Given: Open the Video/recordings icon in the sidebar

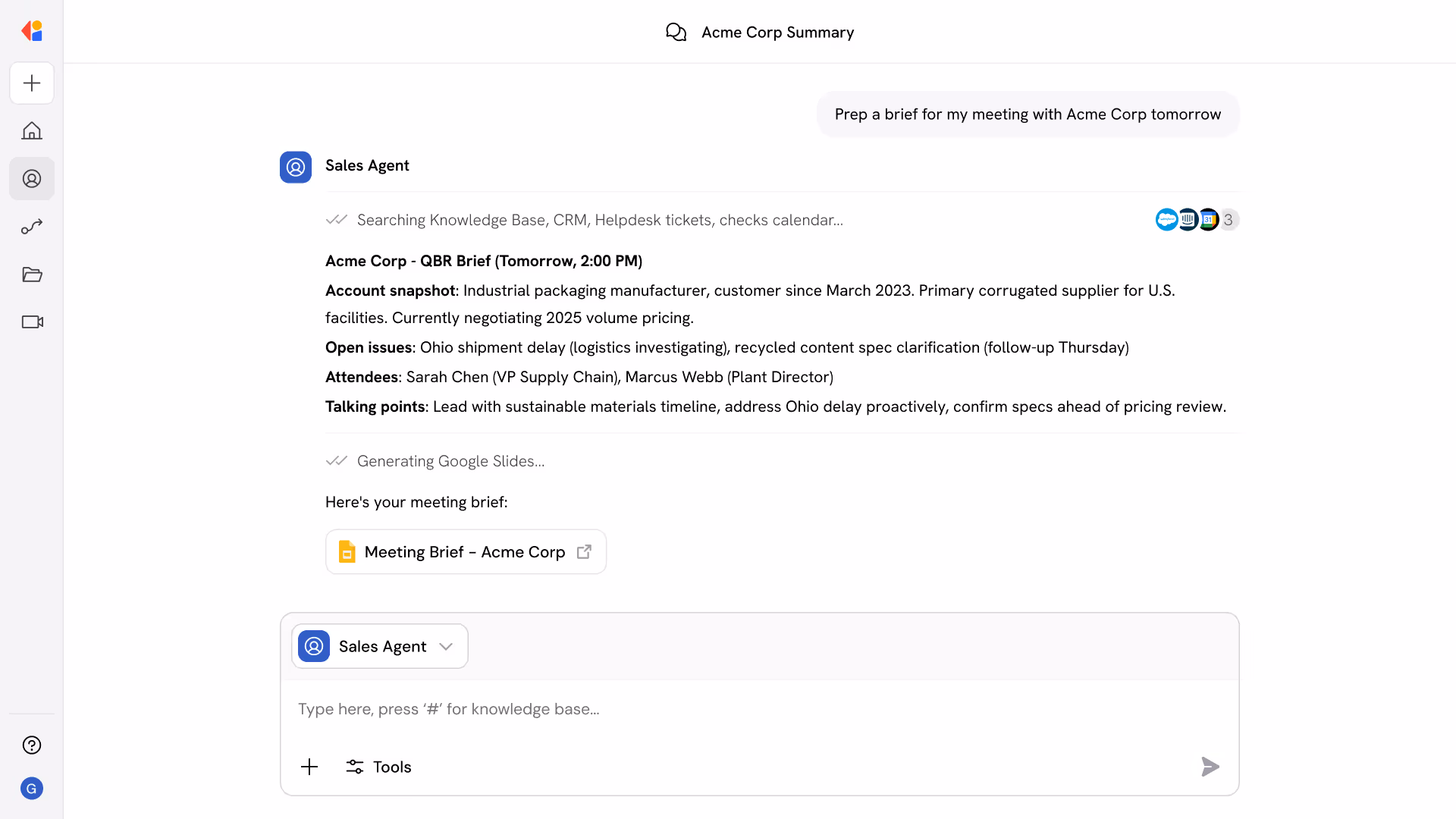Looking at the screenshot, I should [32, 322].
